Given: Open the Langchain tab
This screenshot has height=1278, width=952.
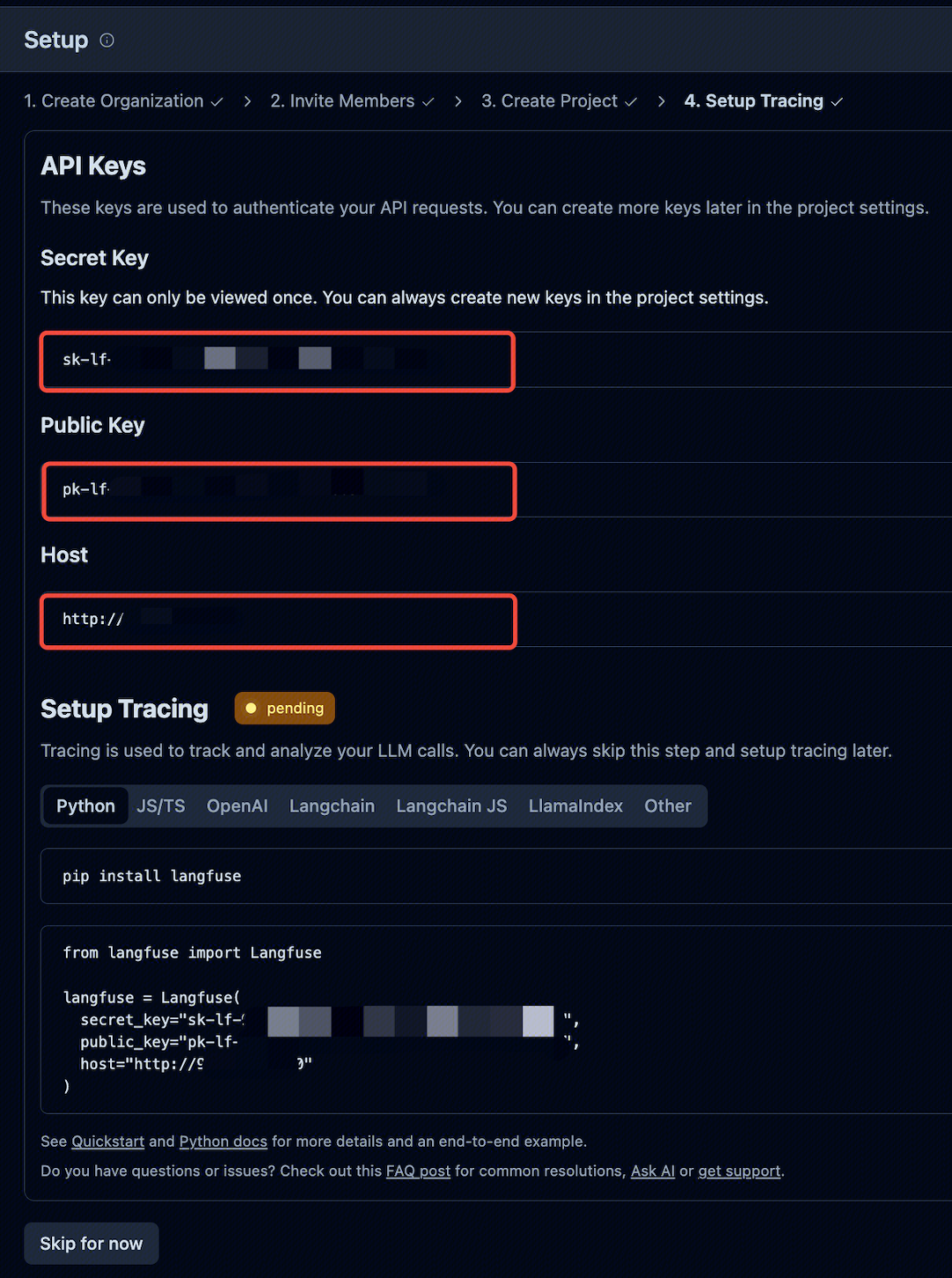Looking at the screenshot, I should (x=331, y=806).
